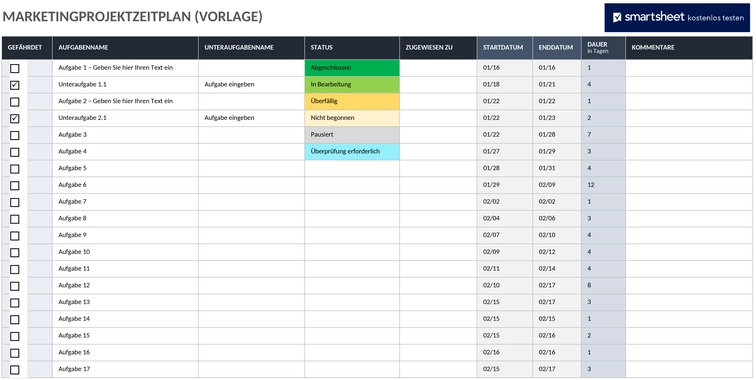Select the duration cell showing 12

(x=603, y=185)
